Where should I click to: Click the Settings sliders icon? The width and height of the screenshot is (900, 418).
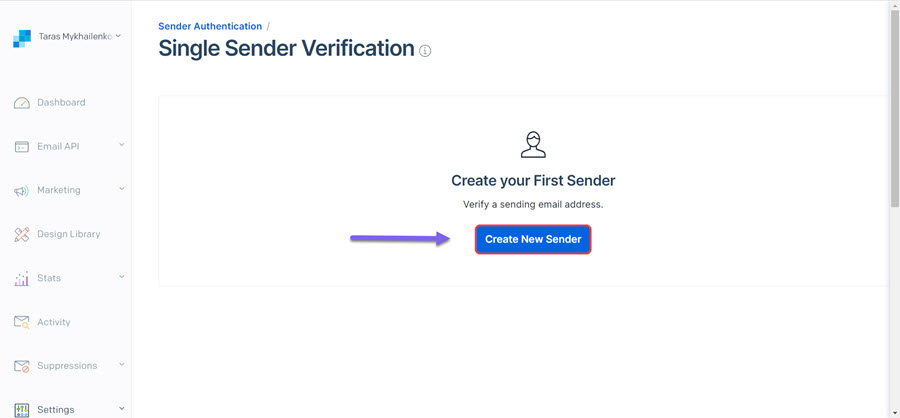coord(22,410)
